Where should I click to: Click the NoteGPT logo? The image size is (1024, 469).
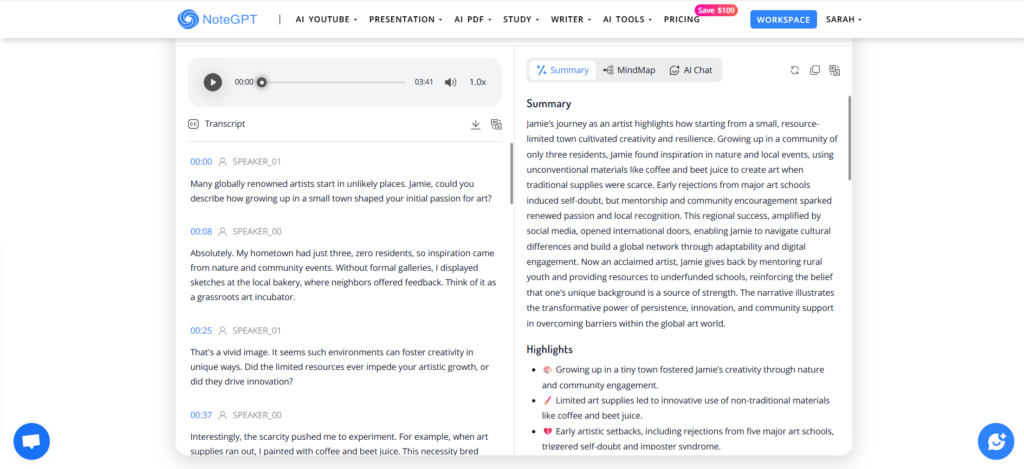(219, 19)
